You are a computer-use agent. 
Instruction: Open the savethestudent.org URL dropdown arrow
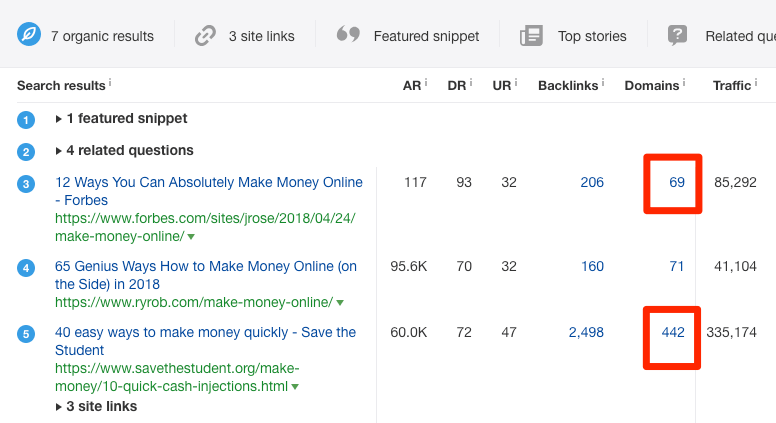(295, 387)
